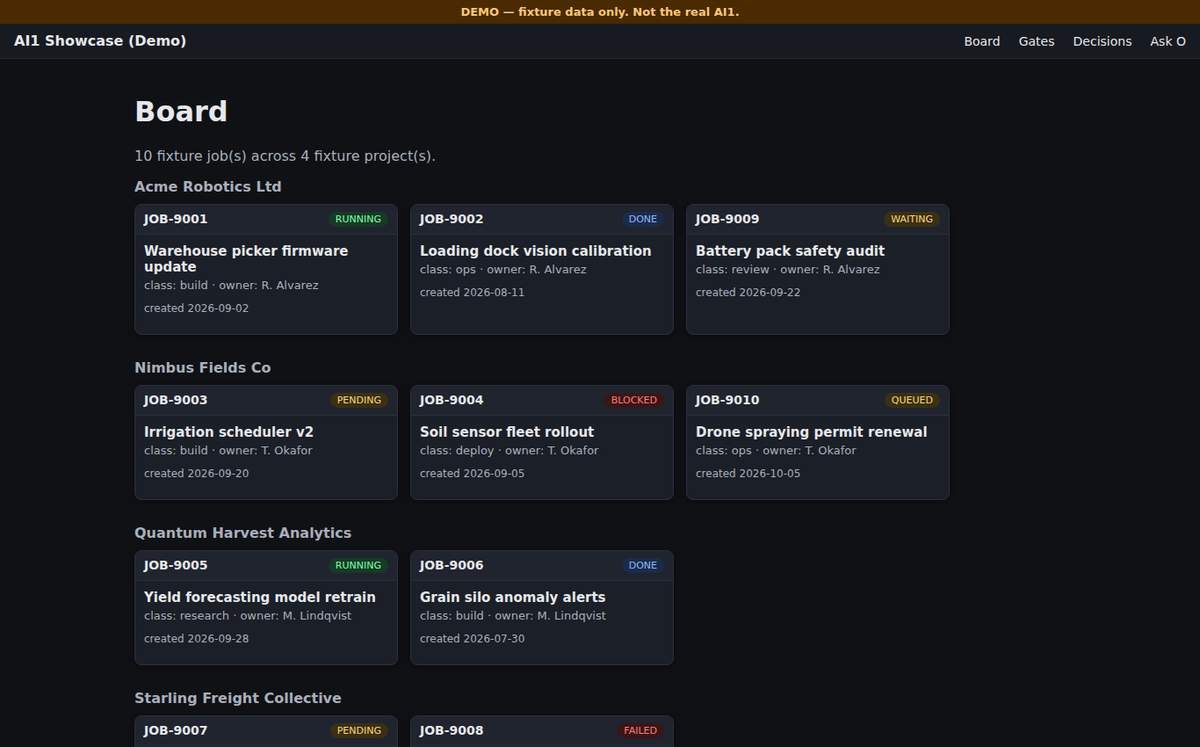
Task: Click the DONE badge on JOB-9006
Action: pos(643,565)
